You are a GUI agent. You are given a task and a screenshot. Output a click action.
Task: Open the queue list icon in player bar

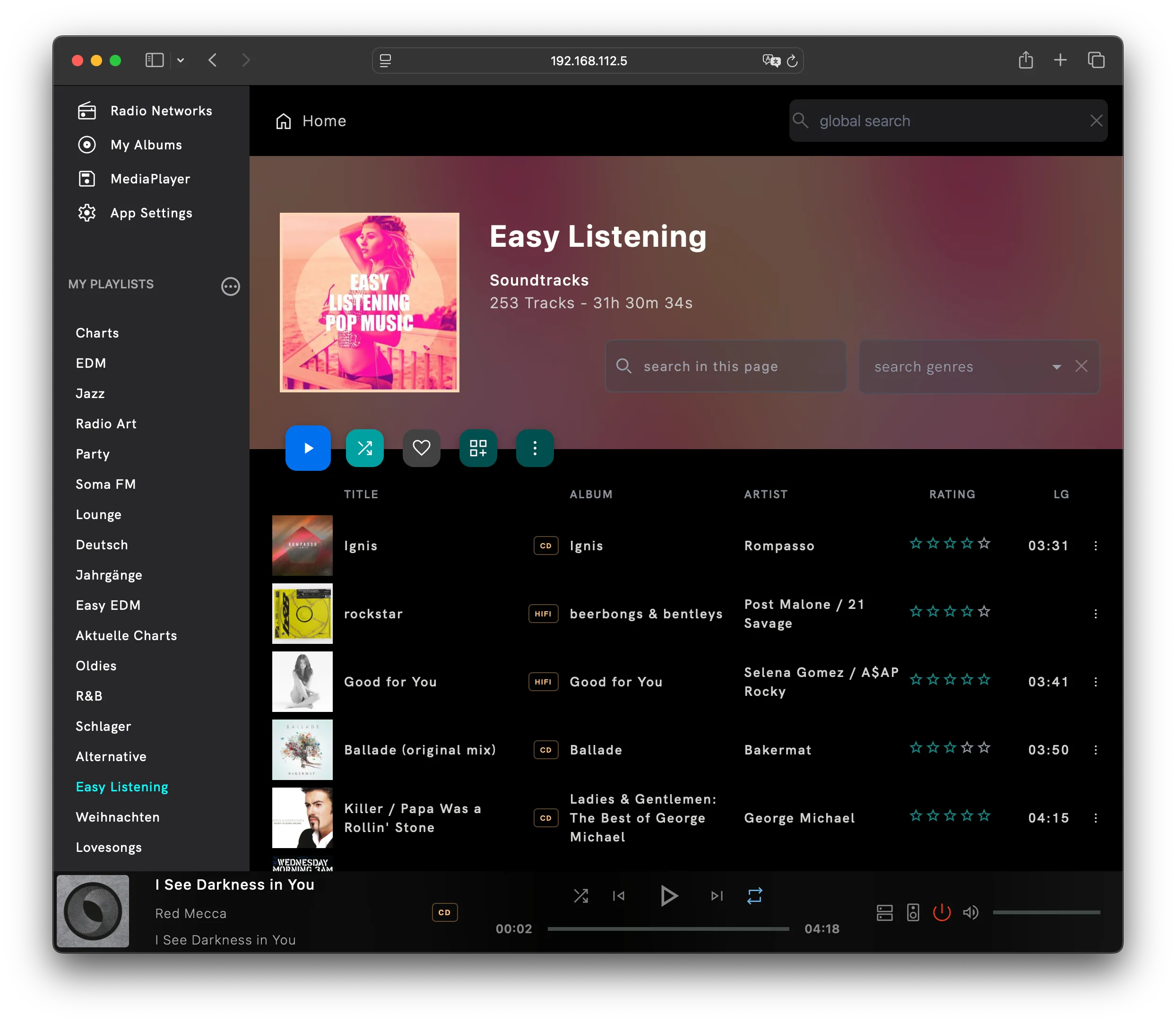click(884, 912)
